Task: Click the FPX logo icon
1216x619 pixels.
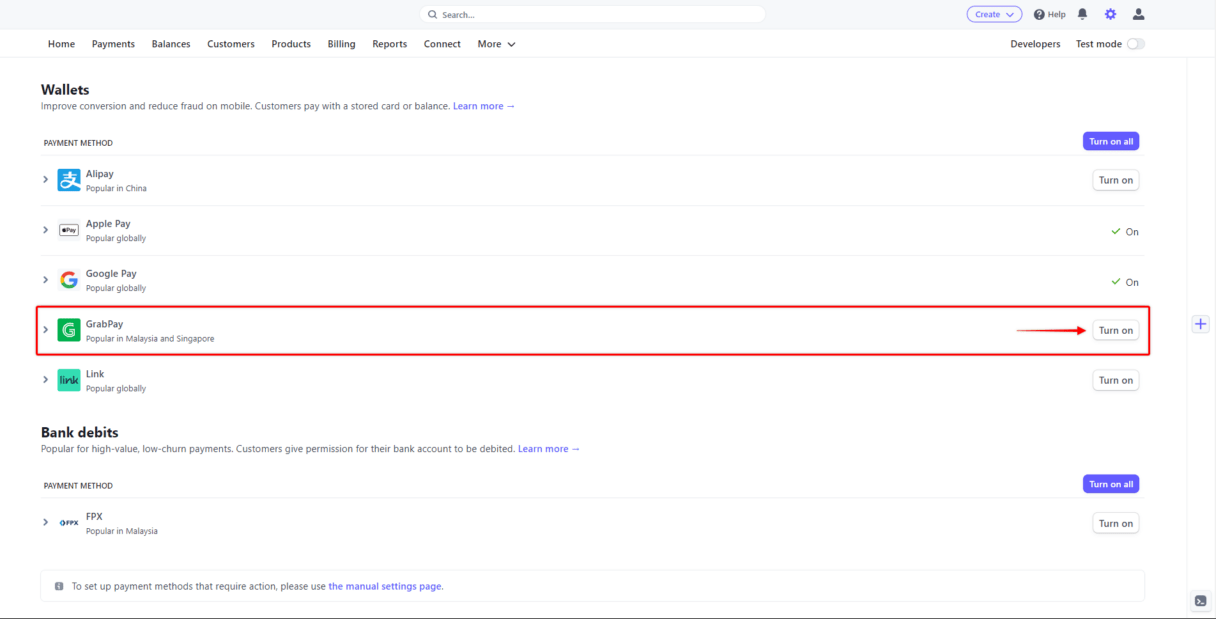Action: 69,523
